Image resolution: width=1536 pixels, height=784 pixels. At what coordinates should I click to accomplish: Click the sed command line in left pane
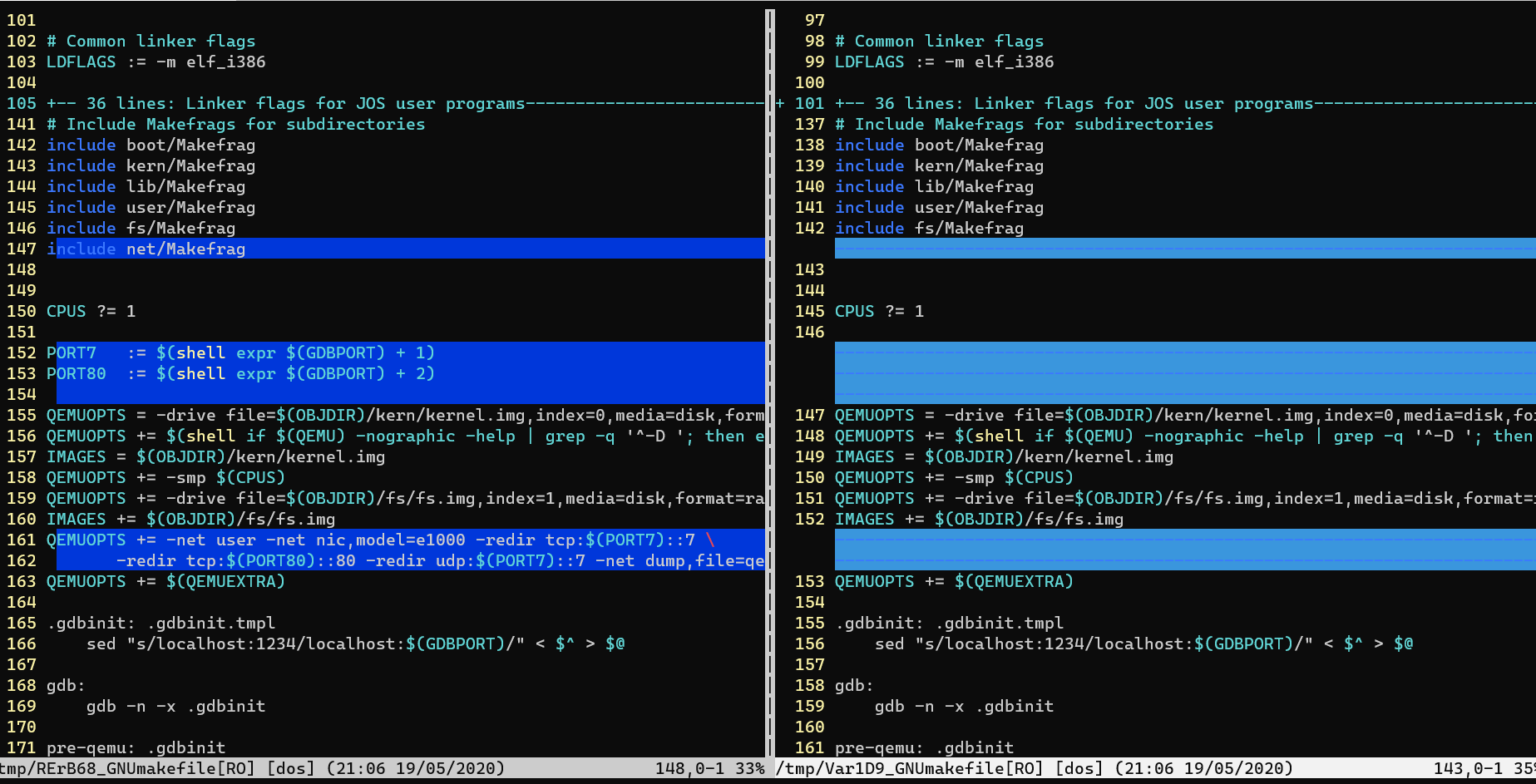(x=355, y=643)
